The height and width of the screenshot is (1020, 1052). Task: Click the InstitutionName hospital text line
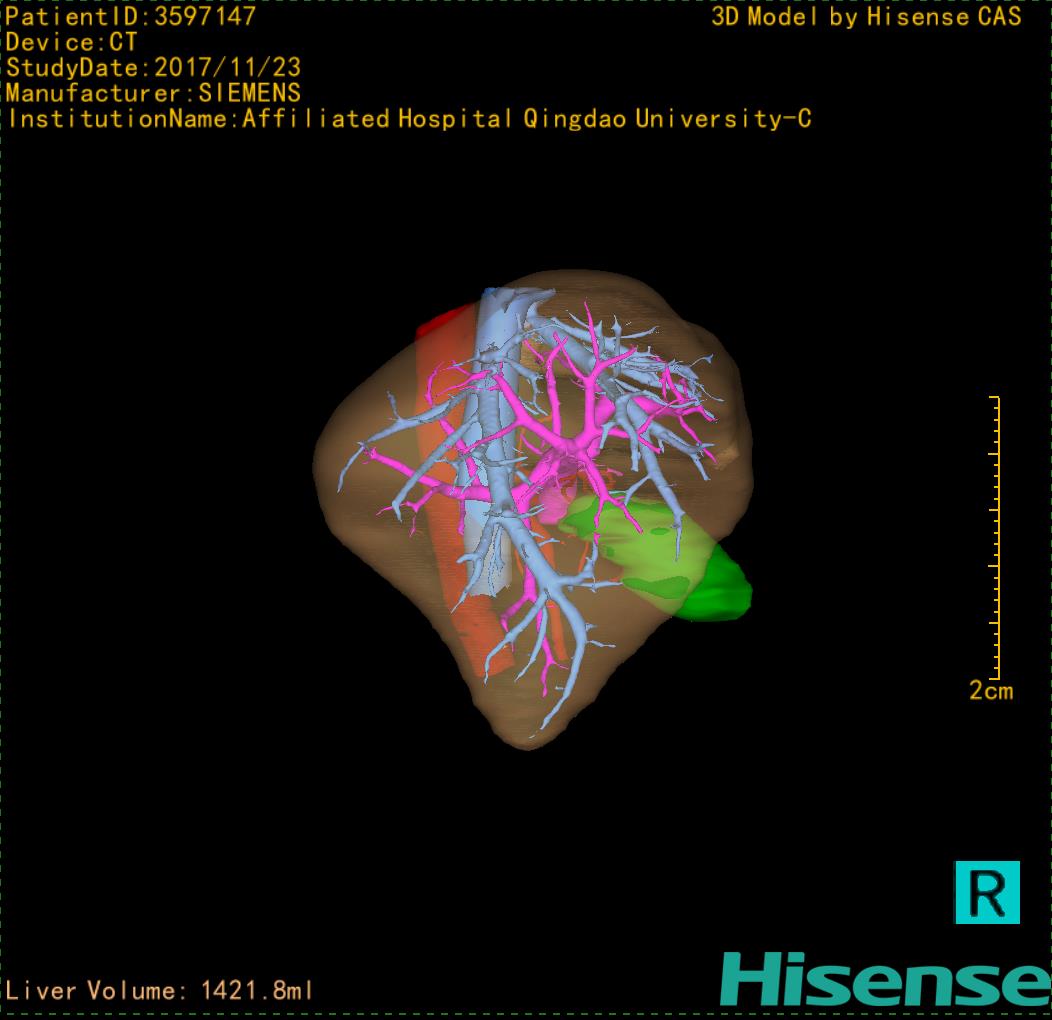click(409, 119)
